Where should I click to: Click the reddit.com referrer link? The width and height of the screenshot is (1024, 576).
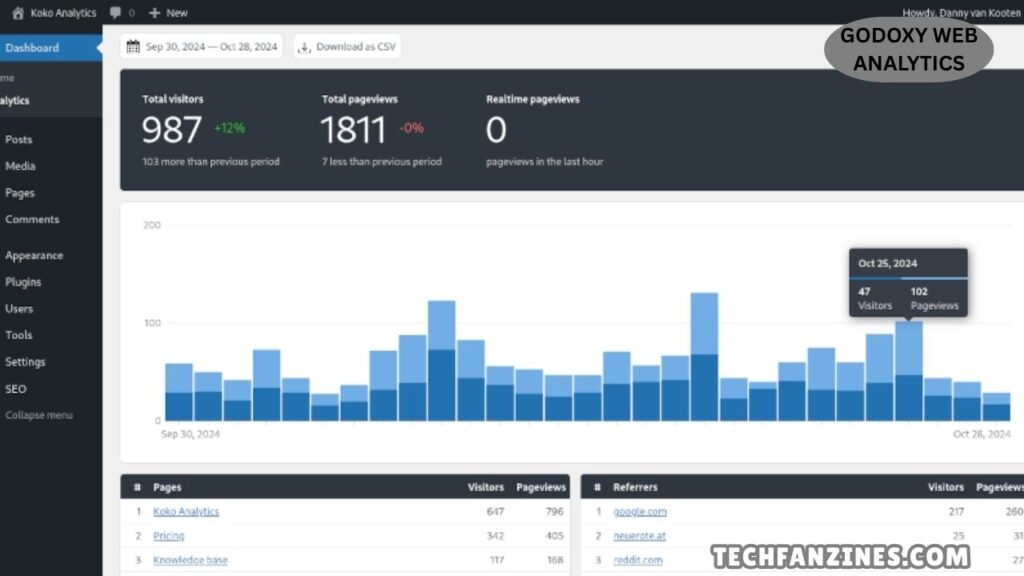click(638, 560)
